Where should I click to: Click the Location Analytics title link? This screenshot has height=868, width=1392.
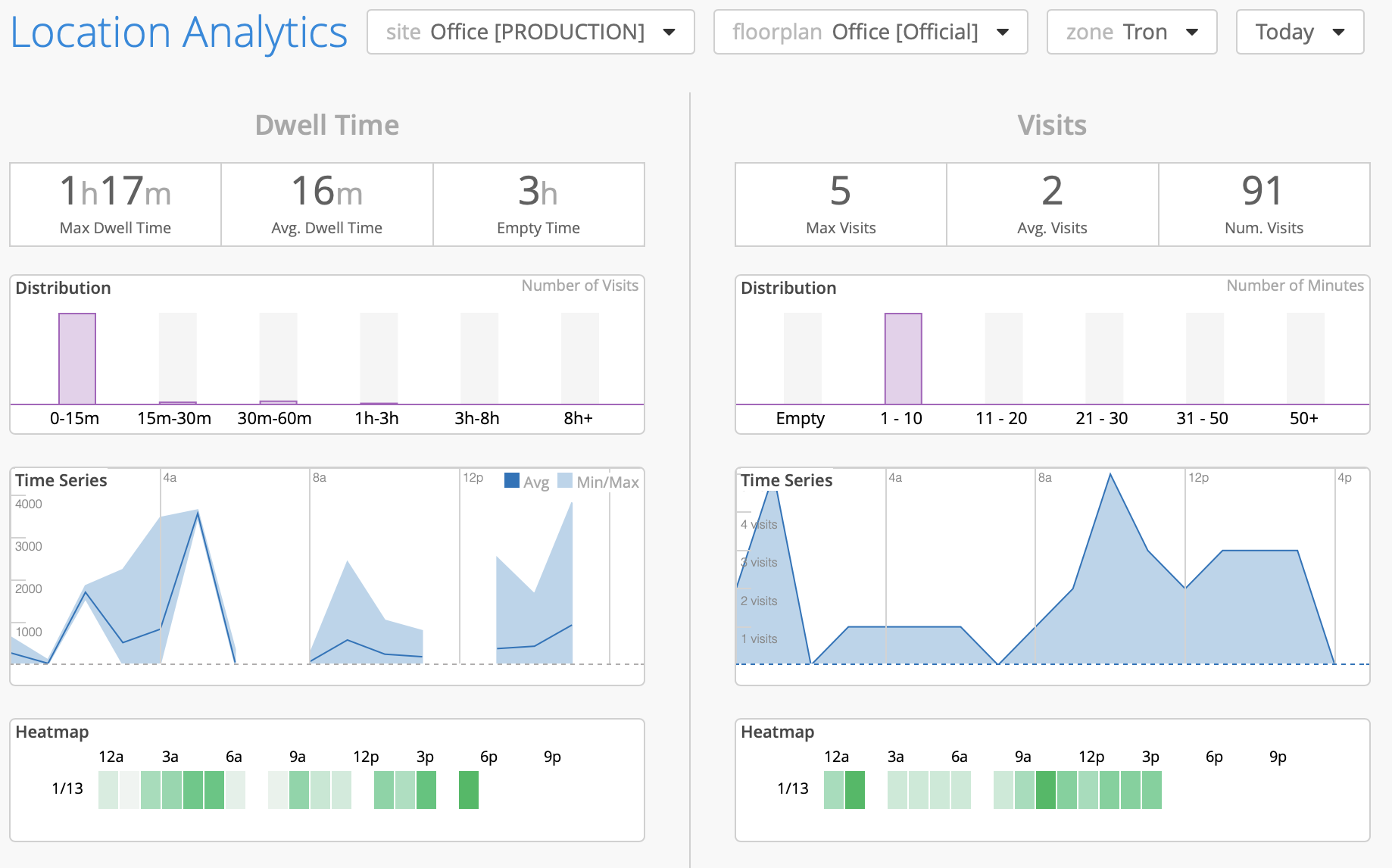179,33
